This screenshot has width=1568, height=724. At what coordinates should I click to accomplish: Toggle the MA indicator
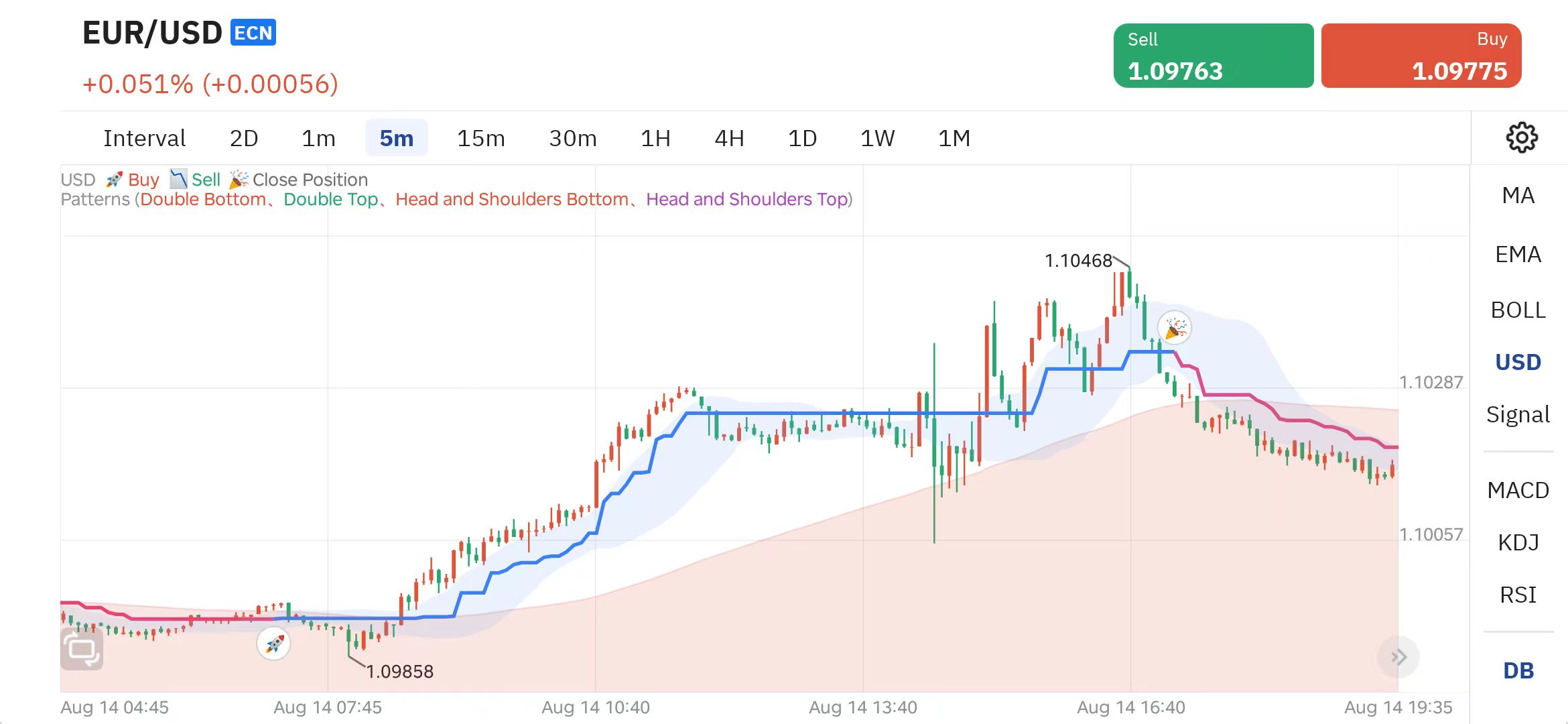1518,195
